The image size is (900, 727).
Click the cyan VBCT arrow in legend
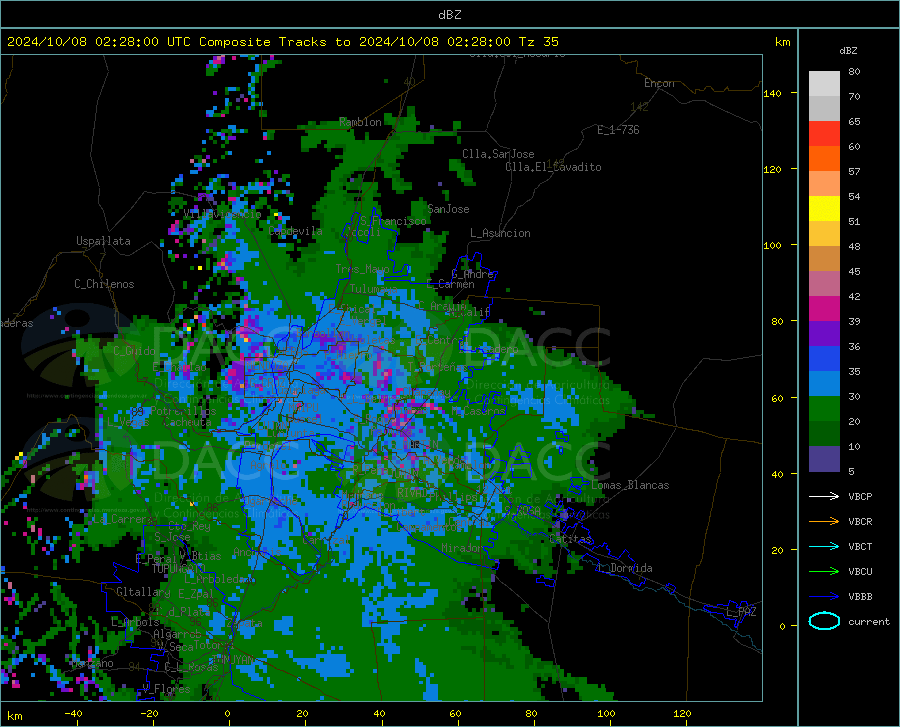tap(824, 546)
